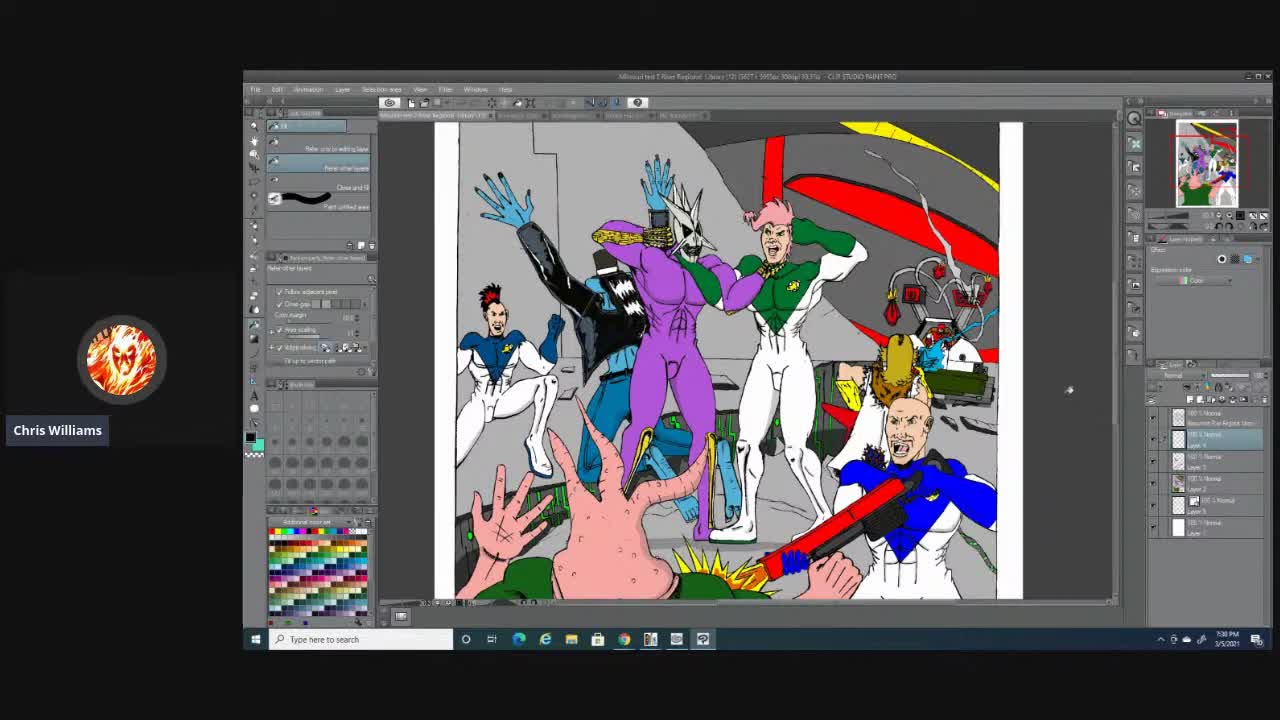The width and height of the screenshot is (1280, 720).
Task: Open the File menu
Action: click(x=255, y=89)
